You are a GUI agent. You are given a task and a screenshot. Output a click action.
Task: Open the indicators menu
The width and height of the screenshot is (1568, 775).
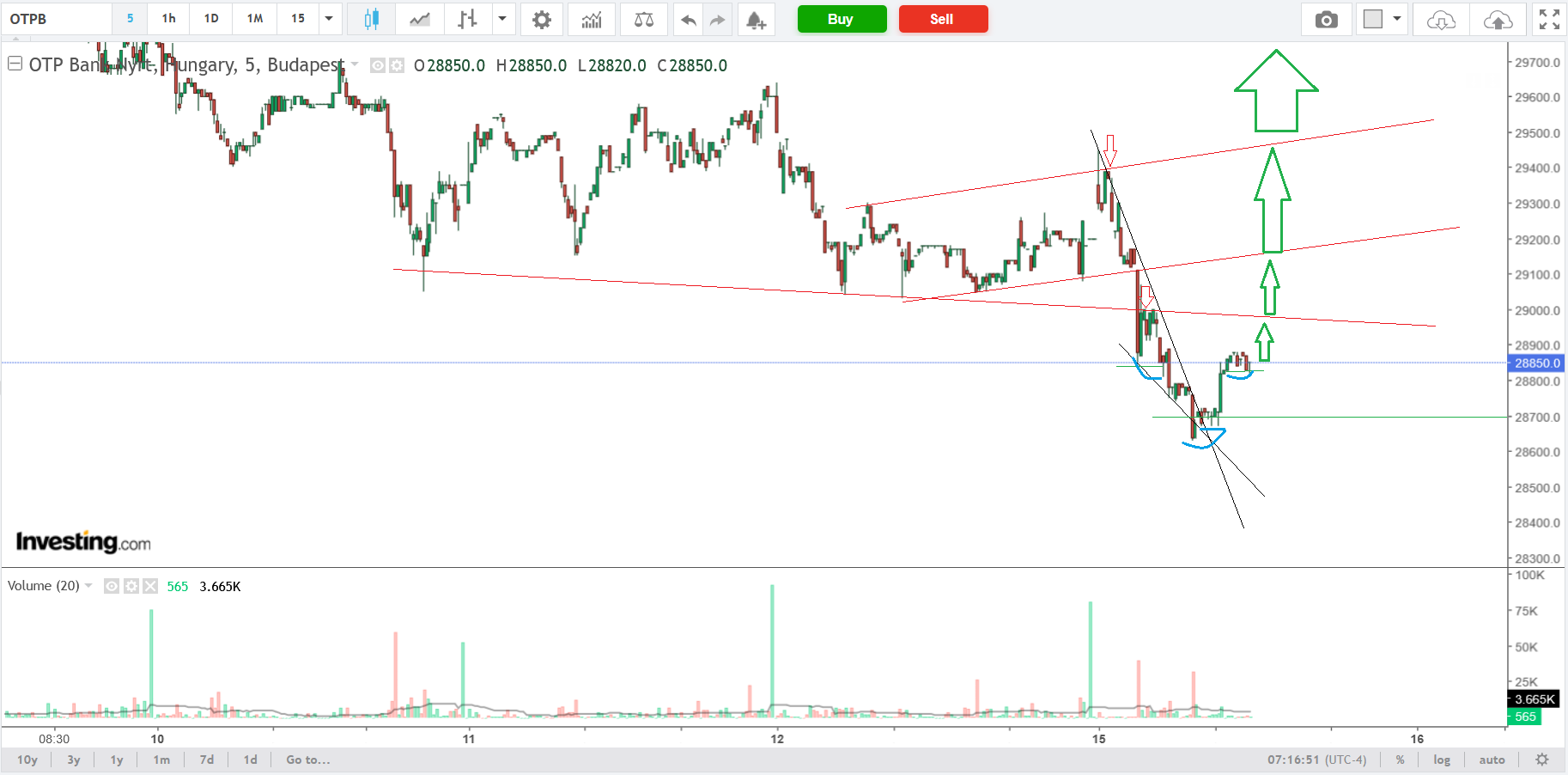[x=592, y=19]
